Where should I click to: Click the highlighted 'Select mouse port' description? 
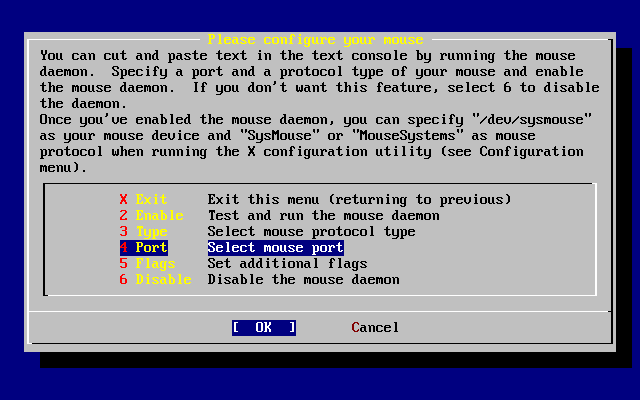click(275, 247)
